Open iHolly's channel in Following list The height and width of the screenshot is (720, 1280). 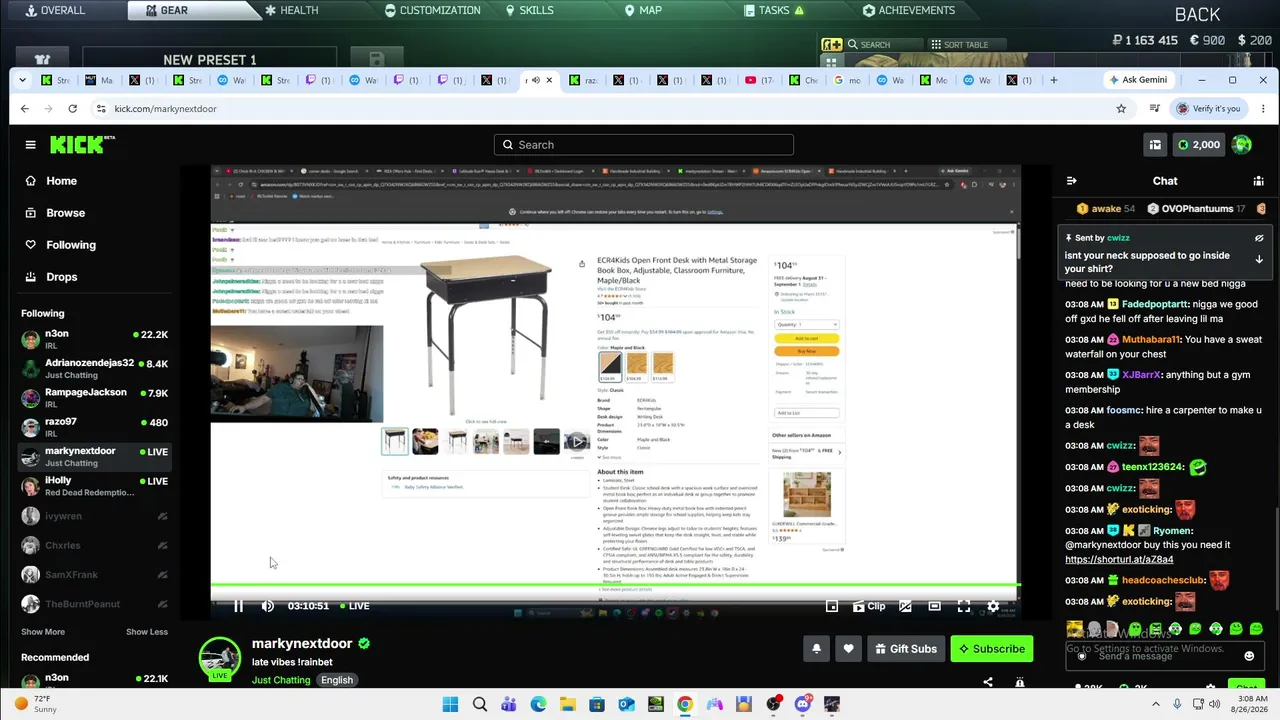point(94,487)
